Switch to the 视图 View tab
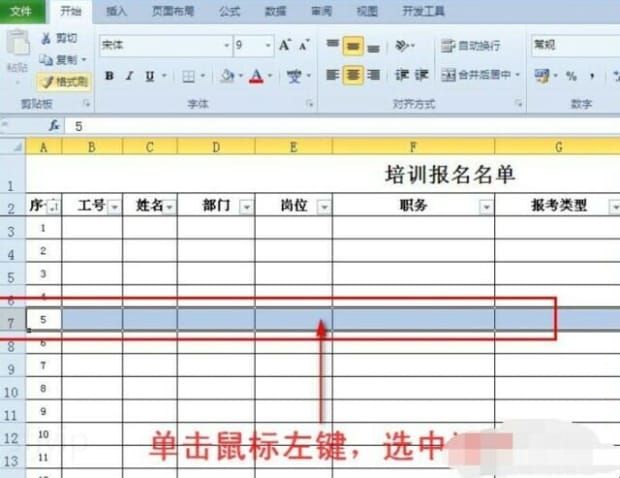The image size is (620, 478). [x=367, y=11]
